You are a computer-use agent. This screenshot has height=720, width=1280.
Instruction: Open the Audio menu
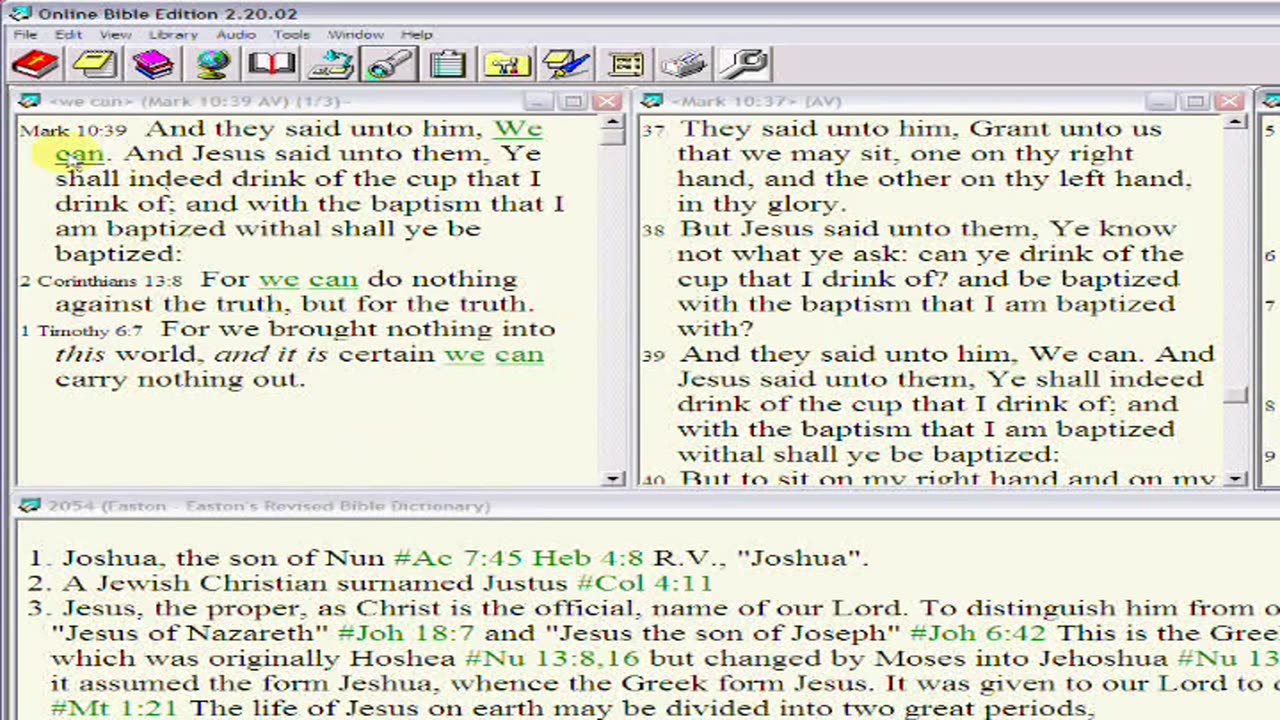(236, 35)
